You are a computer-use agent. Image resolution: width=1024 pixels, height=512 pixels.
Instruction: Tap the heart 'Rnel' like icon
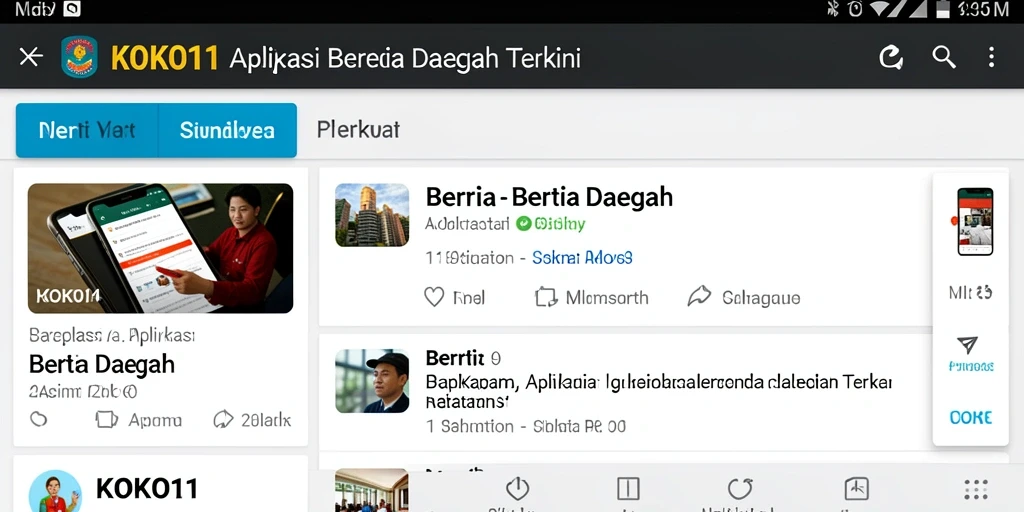click(x=434, y=297)
